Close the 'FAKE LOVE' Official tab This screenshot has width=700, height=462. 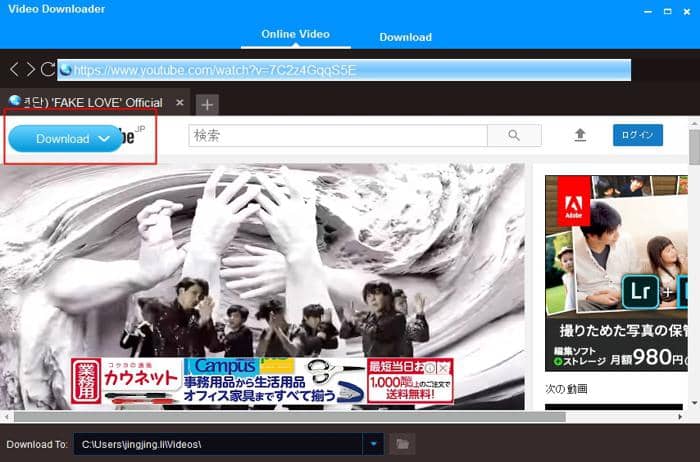[x=180, y=103]
